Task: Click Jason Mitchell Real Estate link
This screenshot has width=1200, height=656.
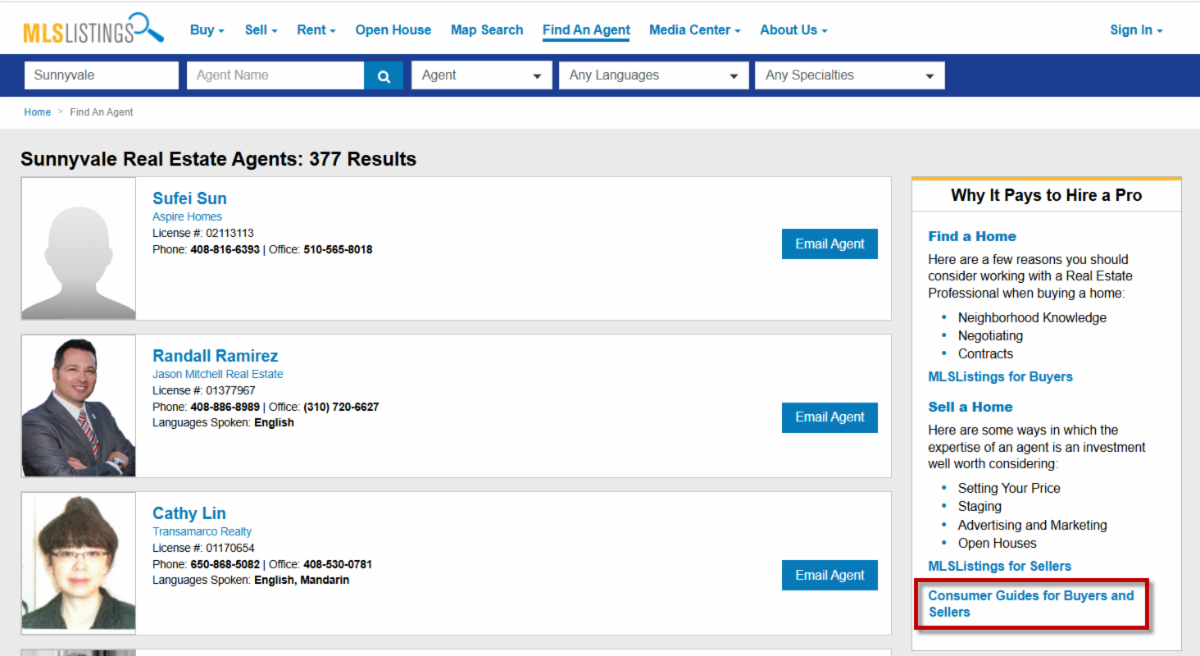Action: pos(218,374)
